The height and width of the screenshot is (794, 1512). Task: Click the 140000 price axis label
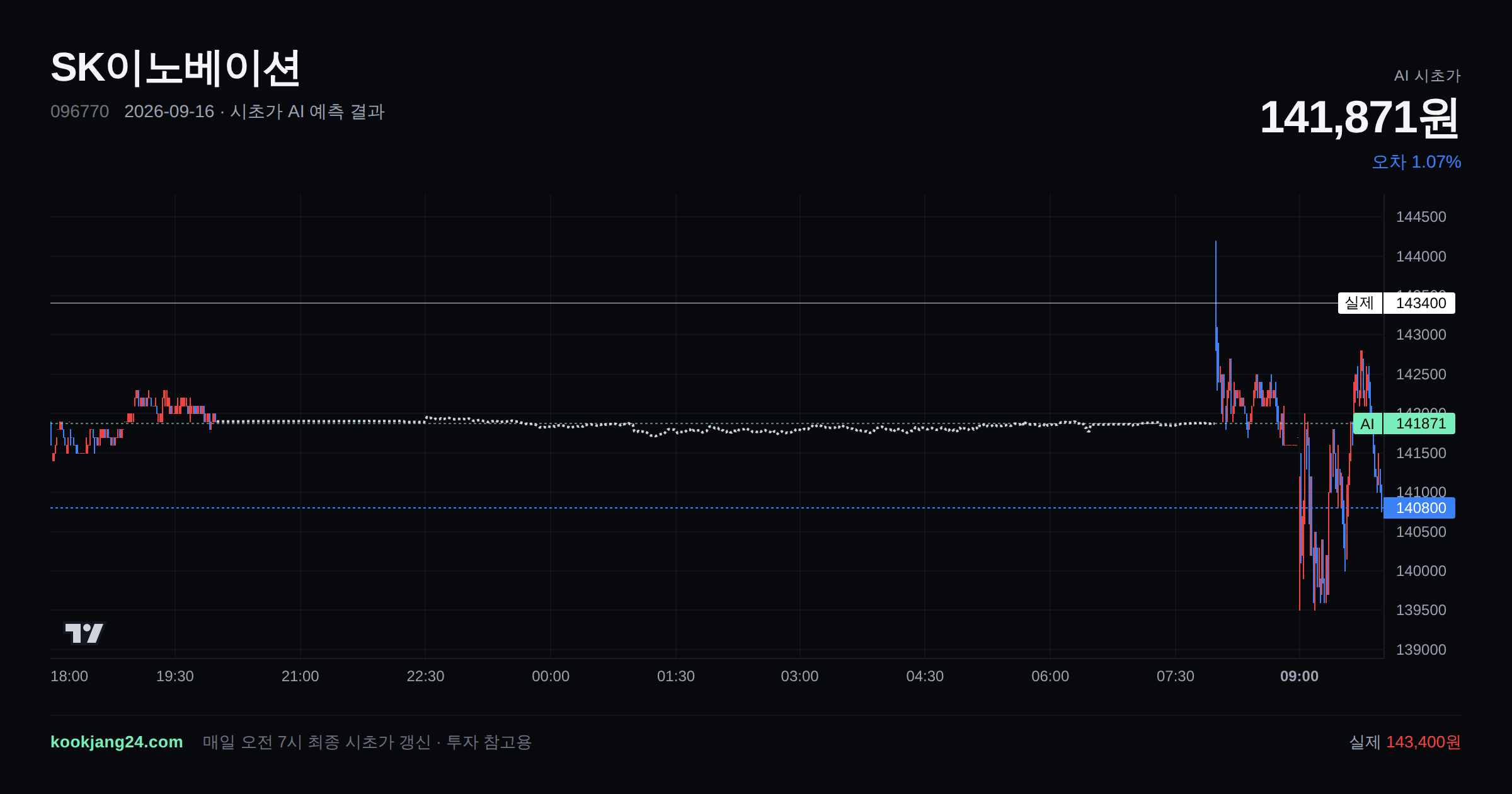tap(1421, 571)
